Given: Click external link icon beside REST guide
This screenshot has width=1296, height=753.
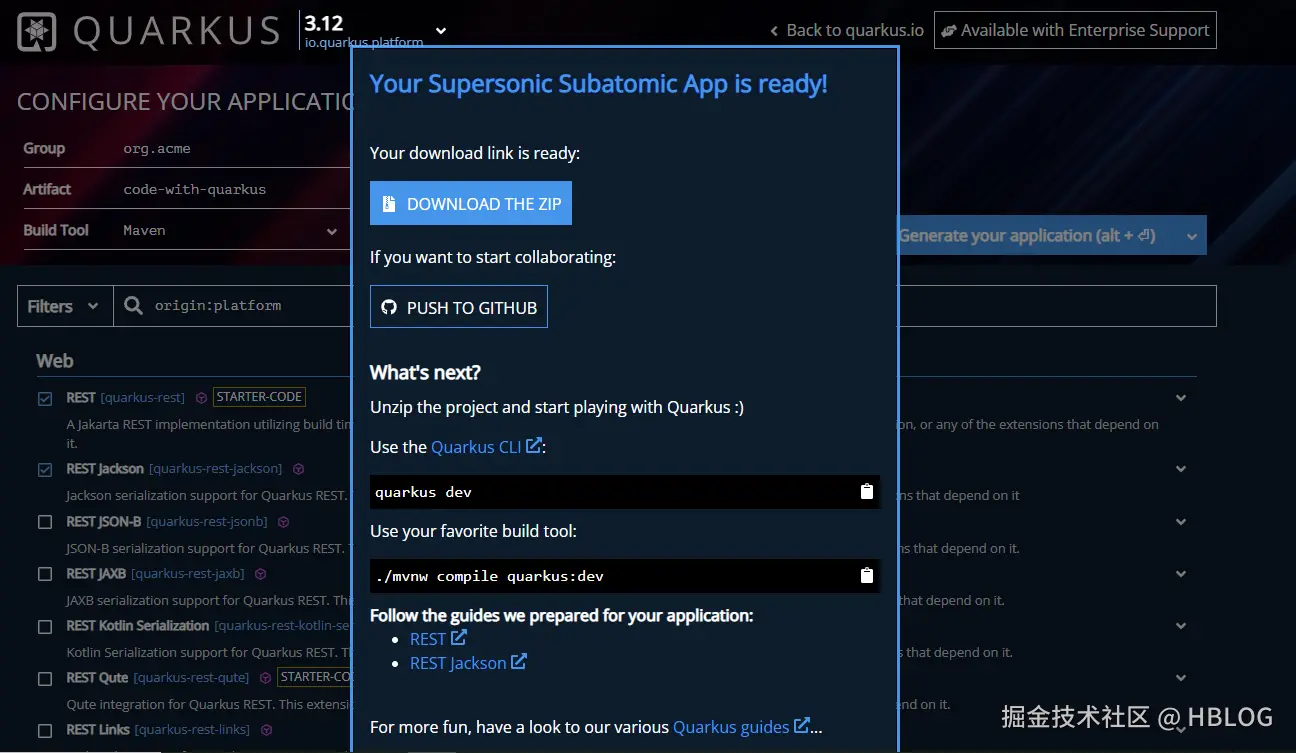Looking at the screenshot, I should [459, 638].
